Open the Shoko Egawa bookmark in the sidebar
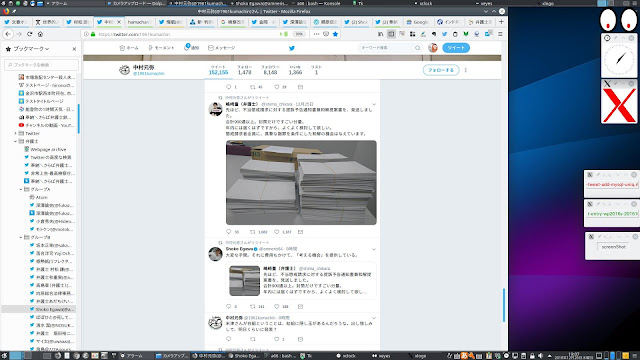640x360 pixels. point(52,309)
